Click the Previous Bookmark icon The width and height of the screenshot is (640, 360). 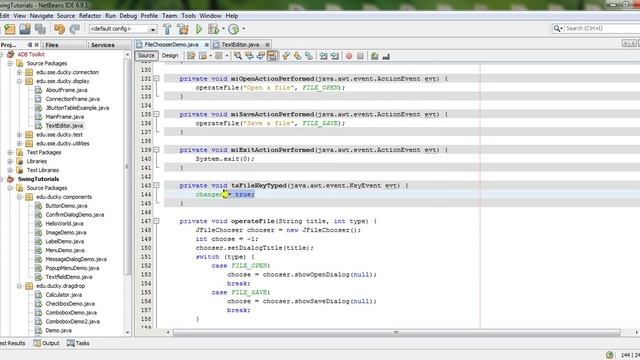pyautogui.click(x=286, y=56)
